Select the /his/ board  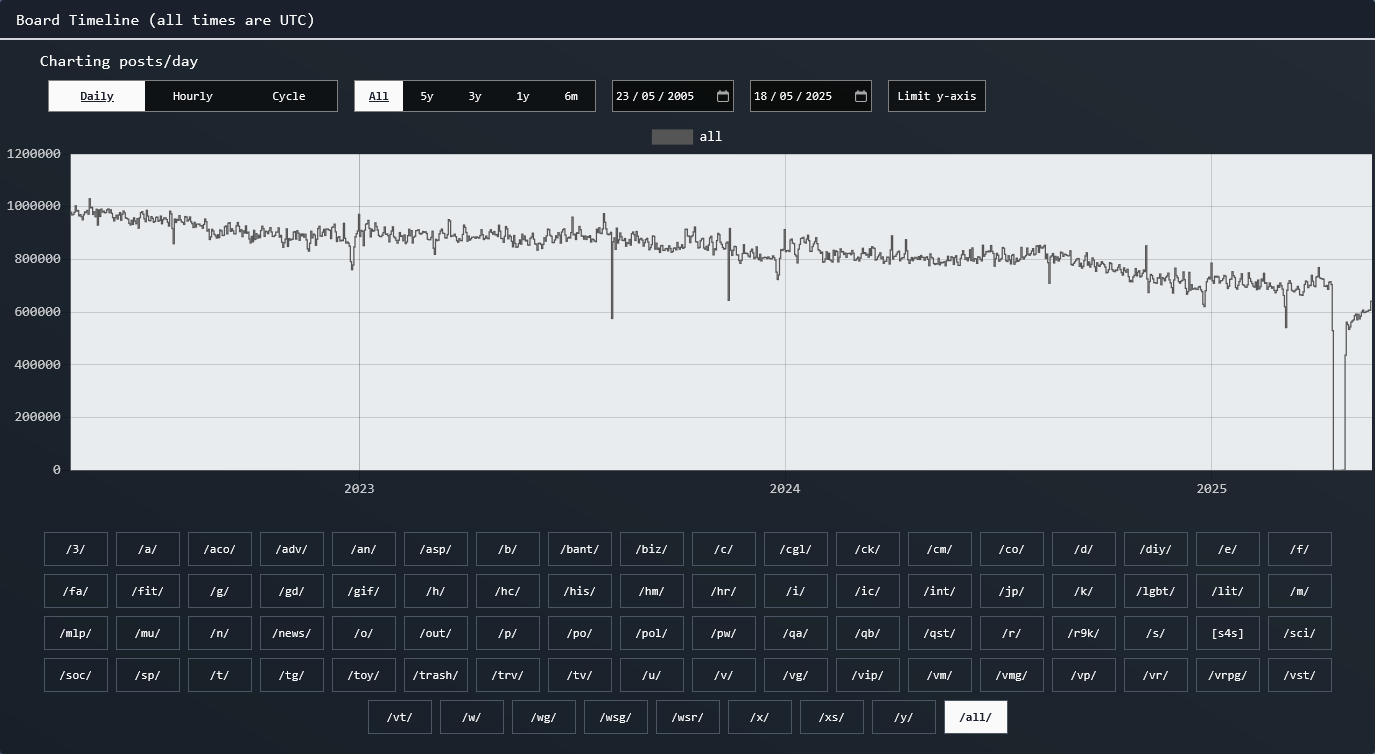coord(580,591)
